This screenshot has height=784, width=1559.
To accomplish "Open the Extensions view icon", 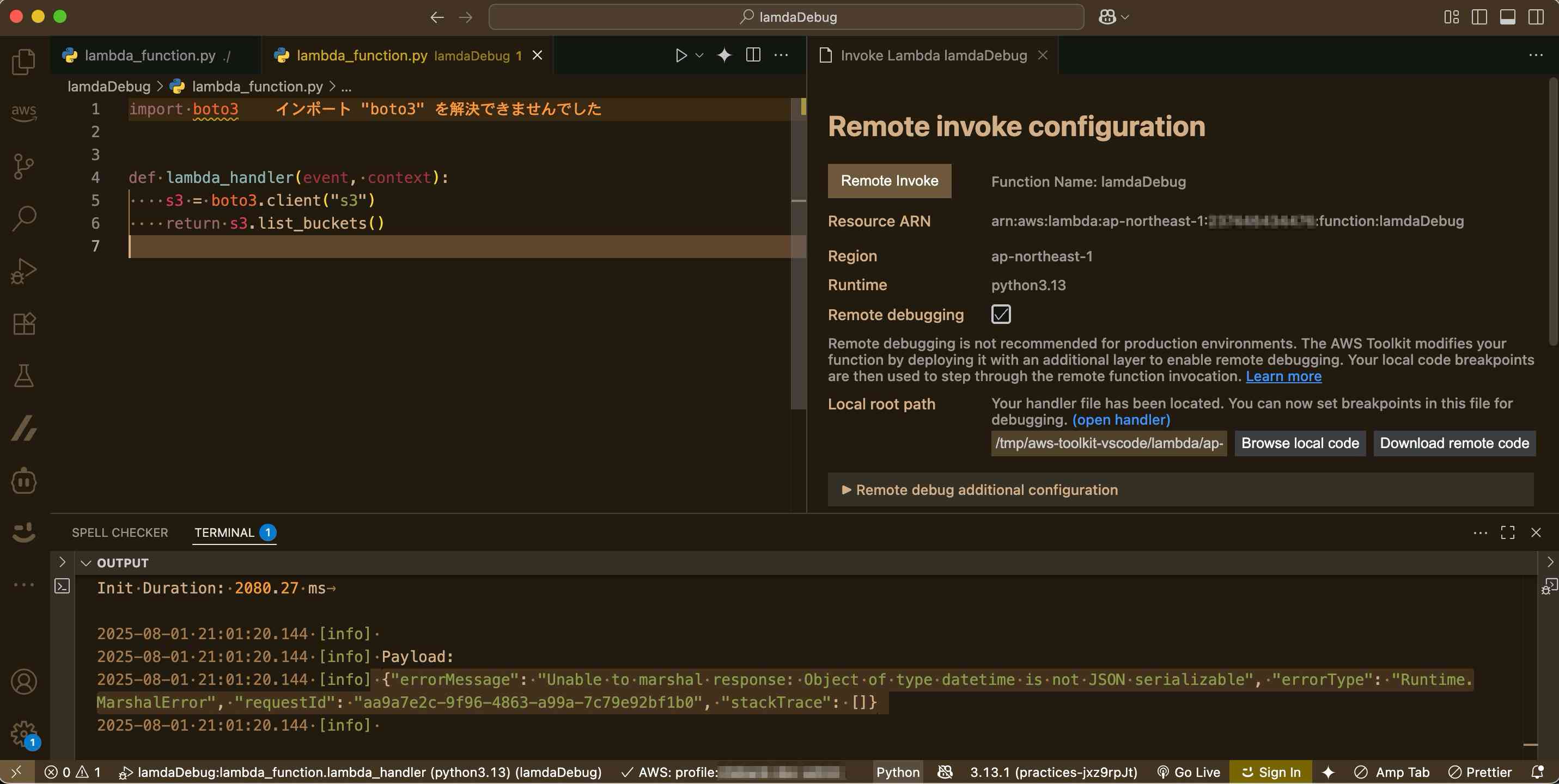I will pyautogui.click(x=23, y=323).
